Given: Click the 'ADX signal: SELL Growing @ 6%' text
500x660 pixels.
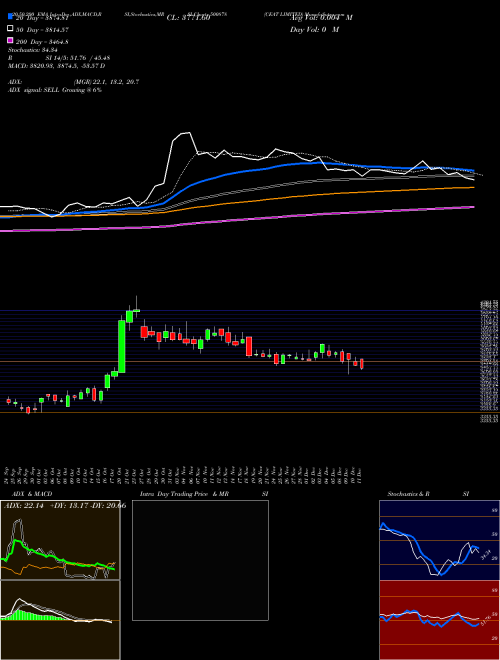Looking at the screenshot, I should point(55,90).
